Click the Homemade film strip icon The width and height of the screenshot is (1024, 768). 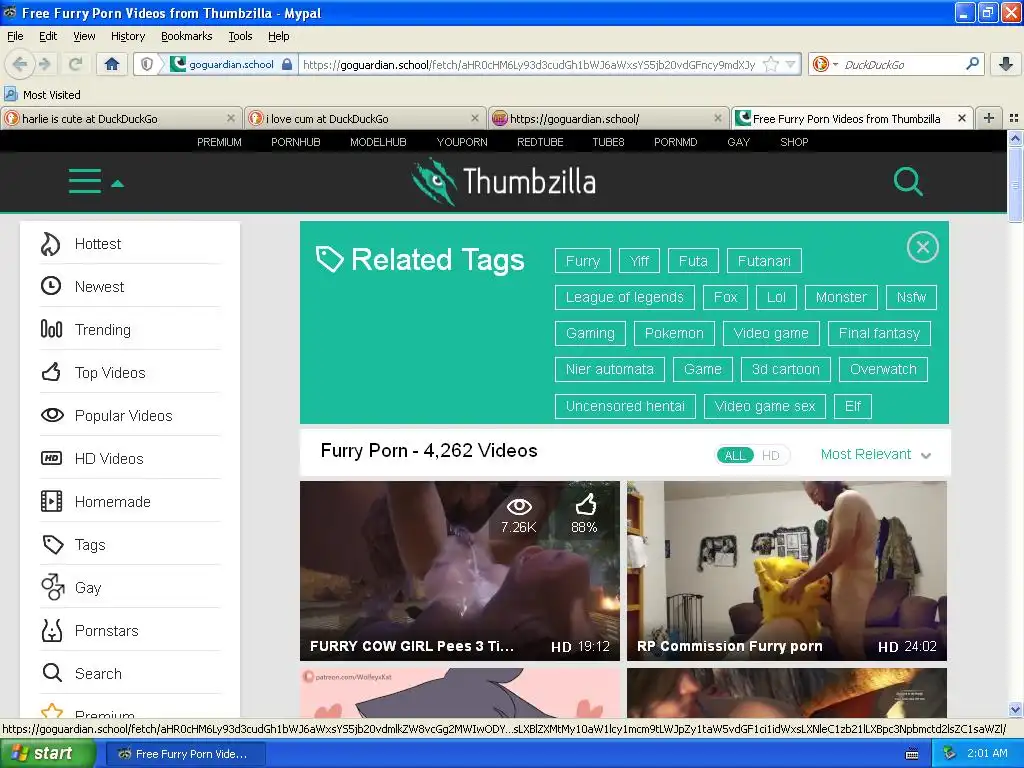tap(51, 501)
